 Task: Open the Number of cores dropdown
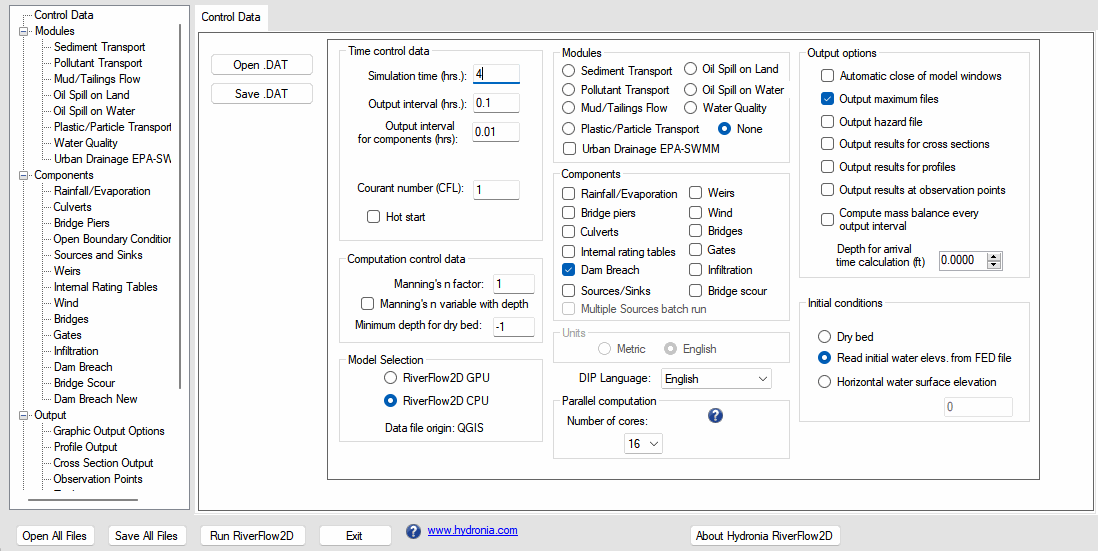point(642,444)
